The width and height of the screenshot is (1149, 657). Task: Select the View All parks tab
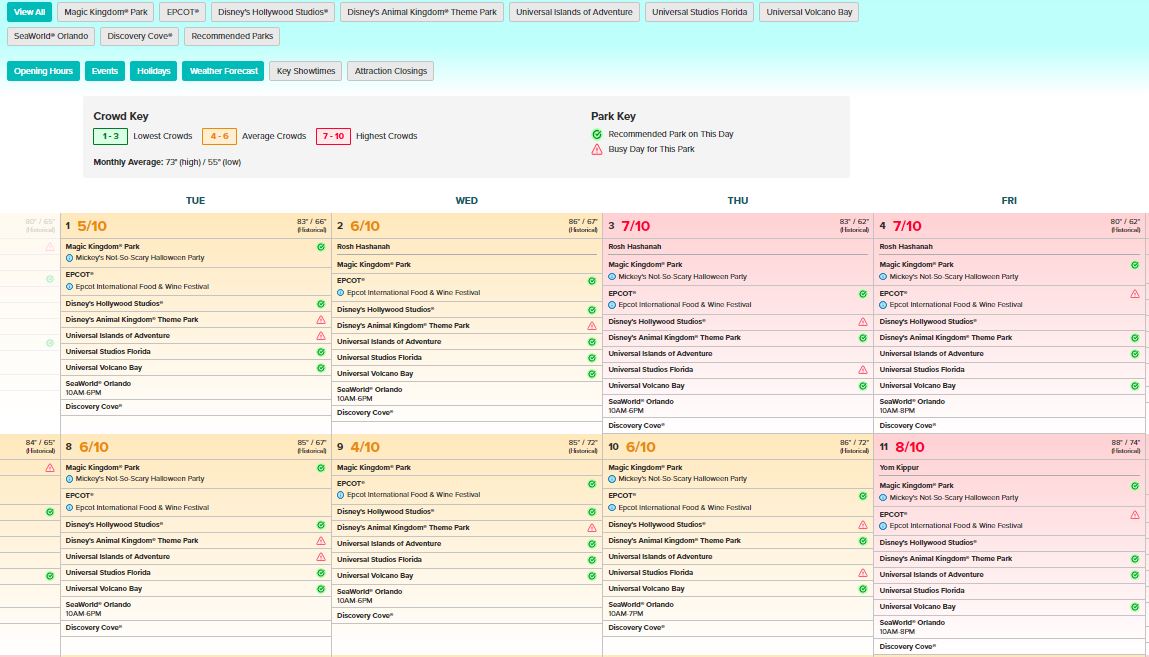(x=29, y=12)
